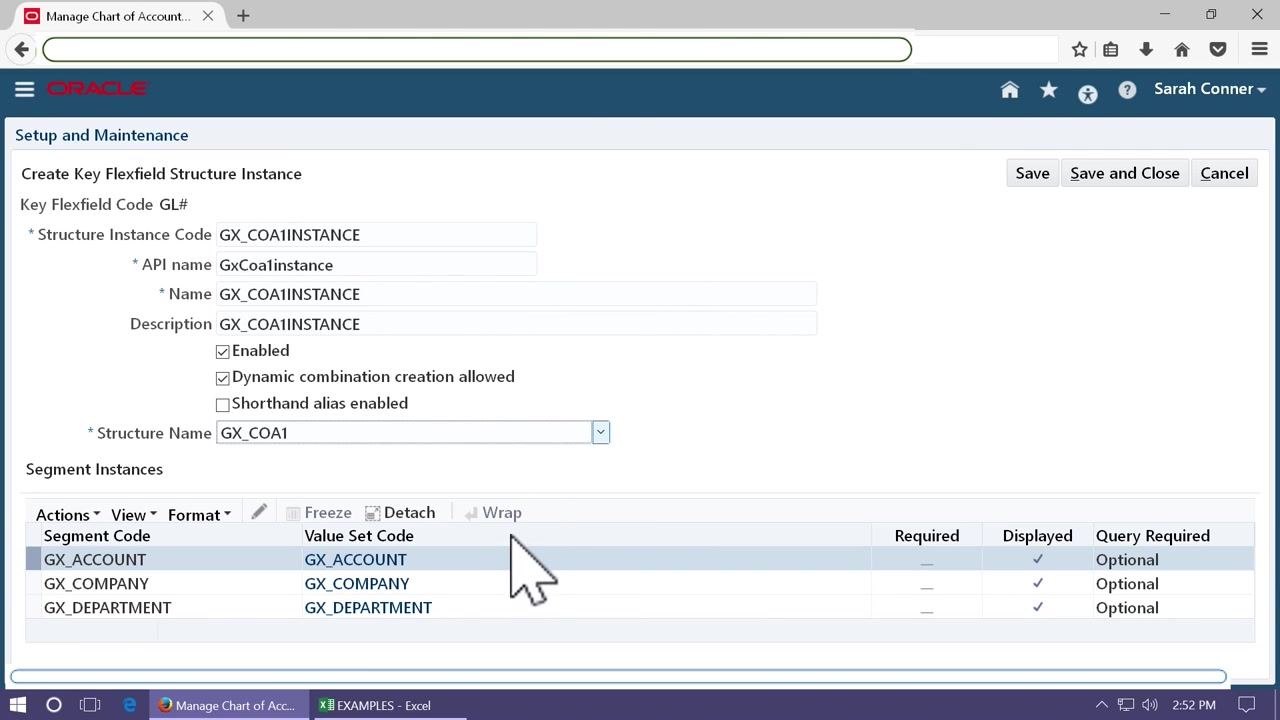Edit segment instance with pencil icon
The height and width of the screenshot is (720, 1280).
259,512
